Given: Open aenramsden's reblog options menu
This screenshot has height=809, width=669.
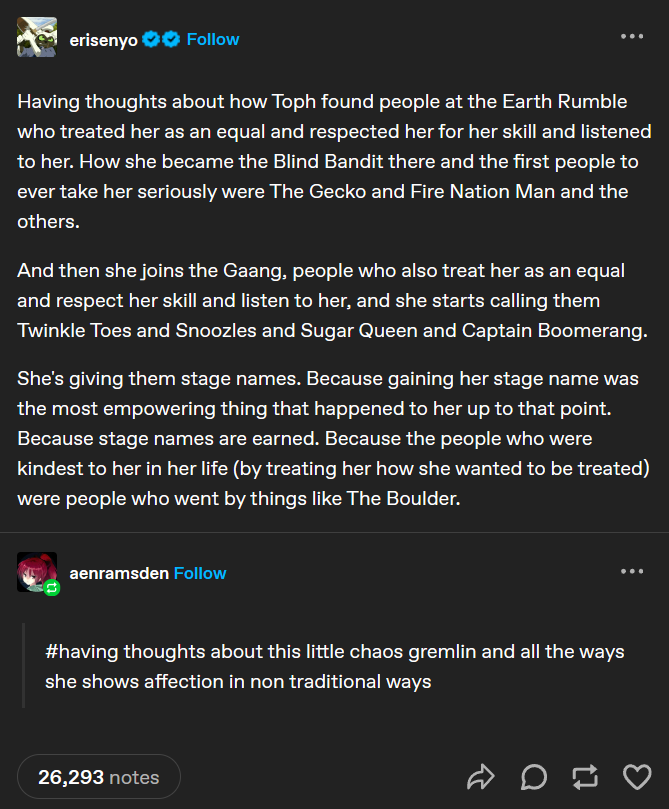Looking at the screenshot, I should 632,571.
